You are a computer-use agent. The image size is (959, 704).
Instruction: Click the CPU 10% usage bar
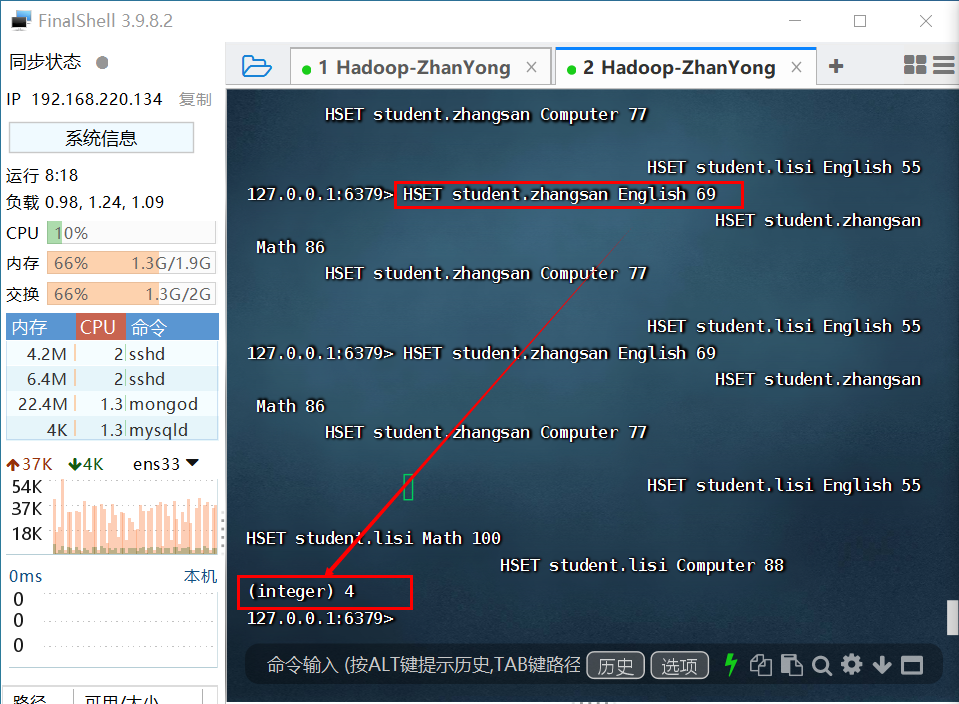(131, 233)
